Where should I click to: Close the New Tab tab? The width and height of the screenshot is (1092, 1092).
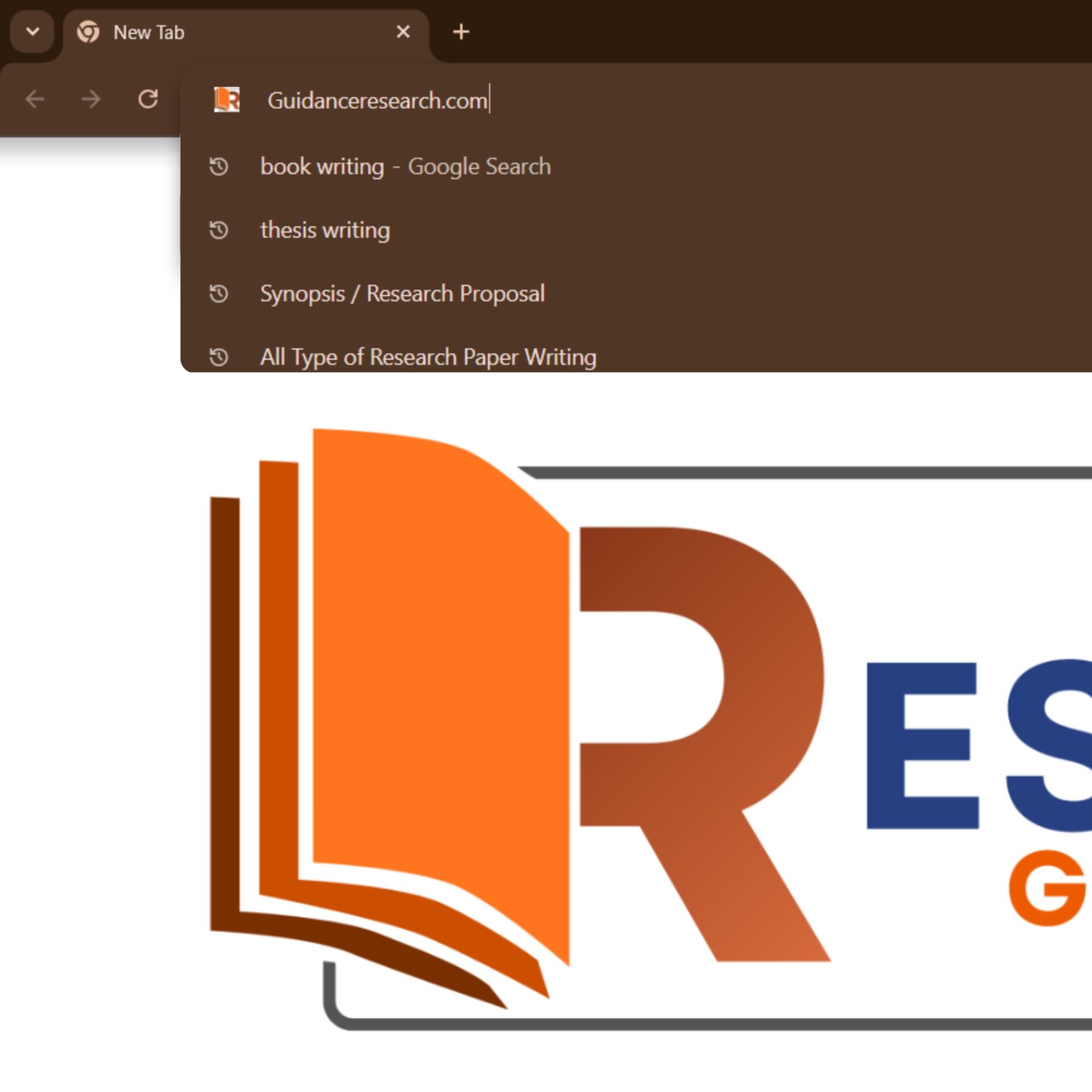tap(403, 32)
